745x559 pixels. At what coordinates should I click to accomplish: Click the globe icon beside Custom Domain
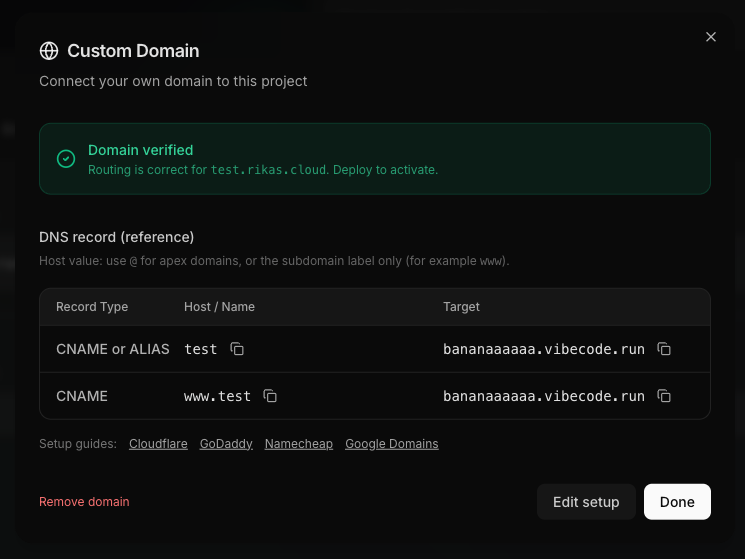click(x=49, y=51)
